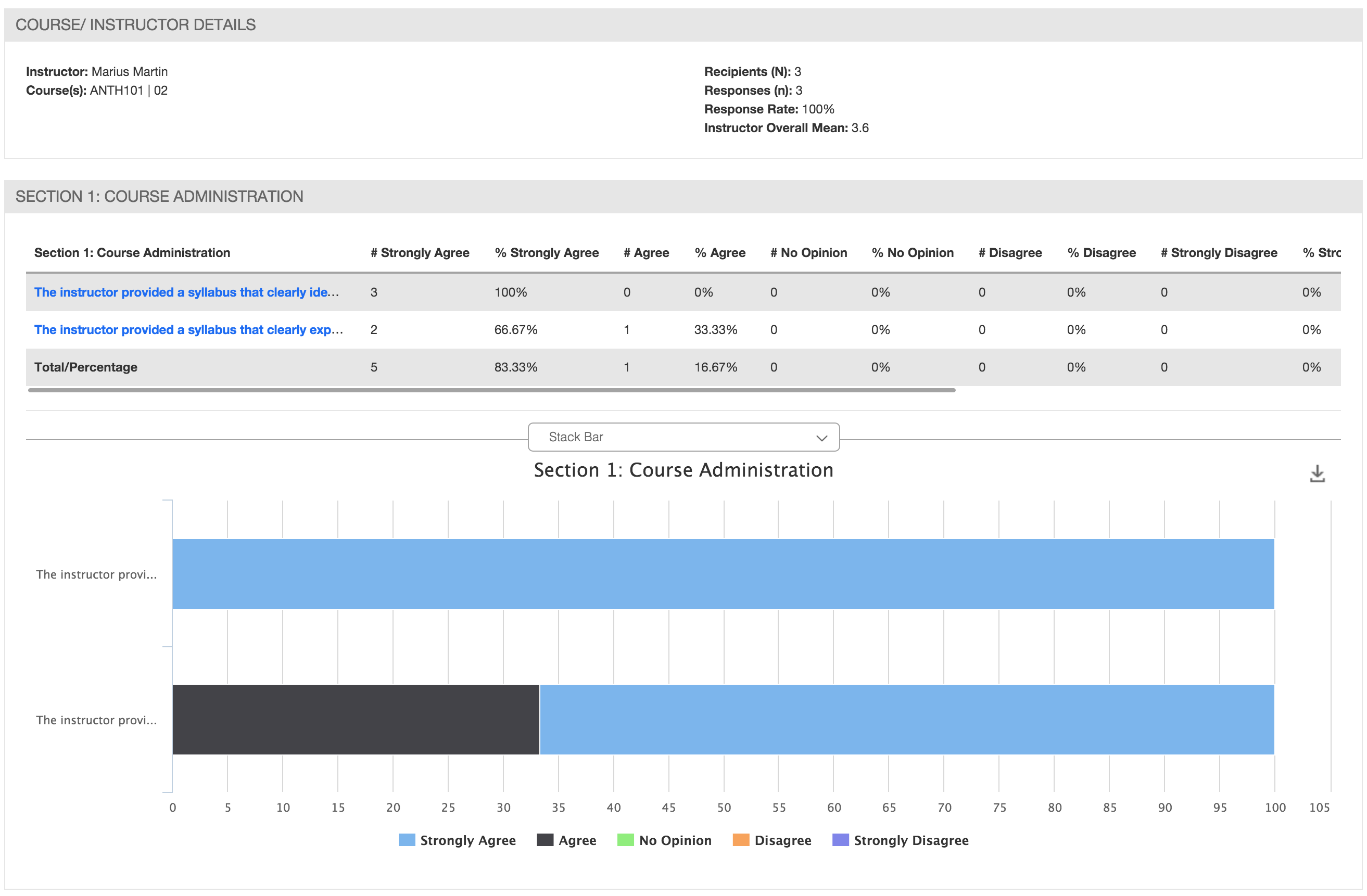Click the 'Section 1: Course Administration' table header

[x=132, y=252]
